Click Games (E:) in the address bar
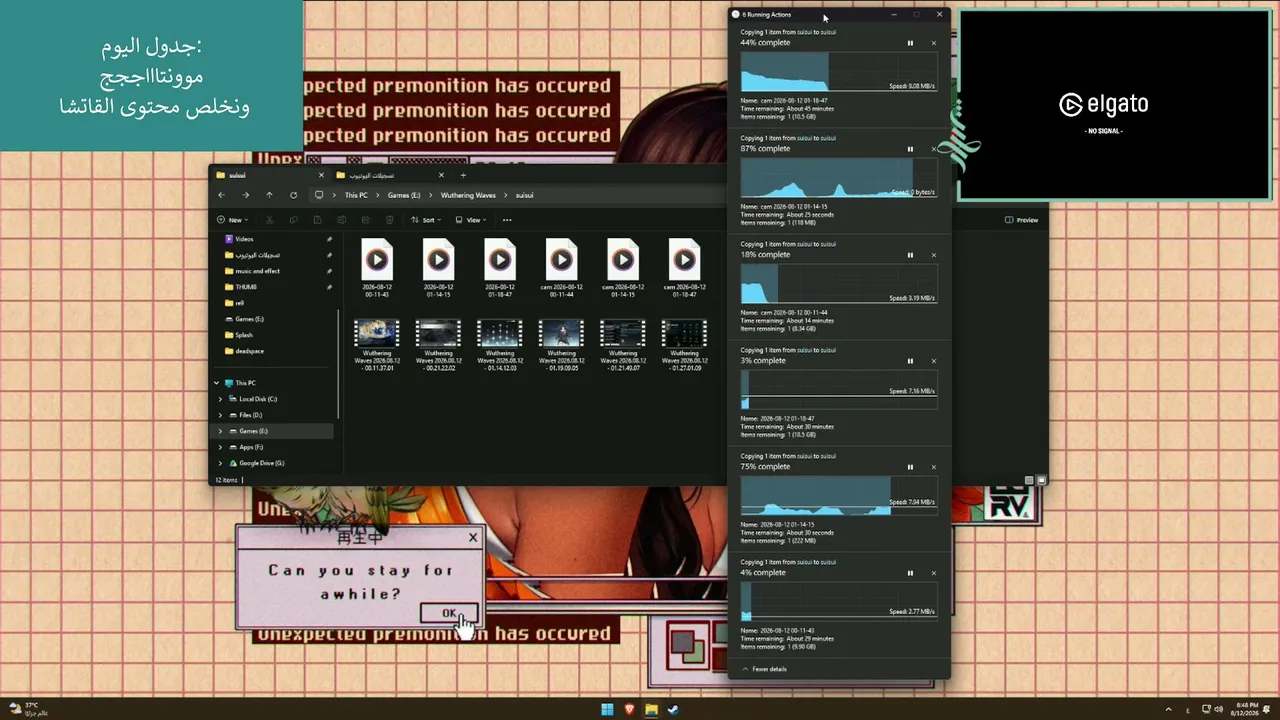The width and height of the screenshot is (1280, 720). click(404, 195)
